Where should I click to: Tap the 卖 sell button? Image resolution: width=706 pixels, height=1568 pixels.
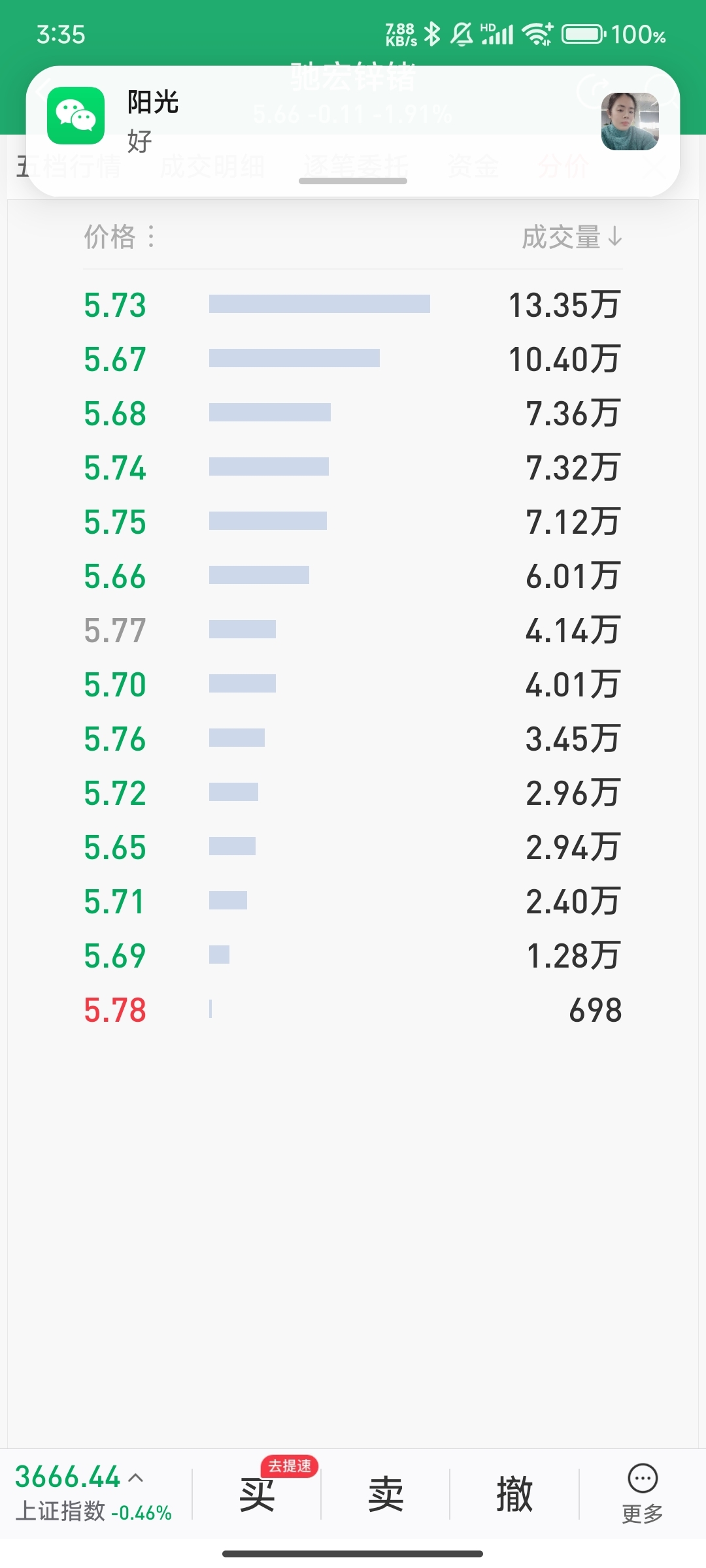(386, 1494)
